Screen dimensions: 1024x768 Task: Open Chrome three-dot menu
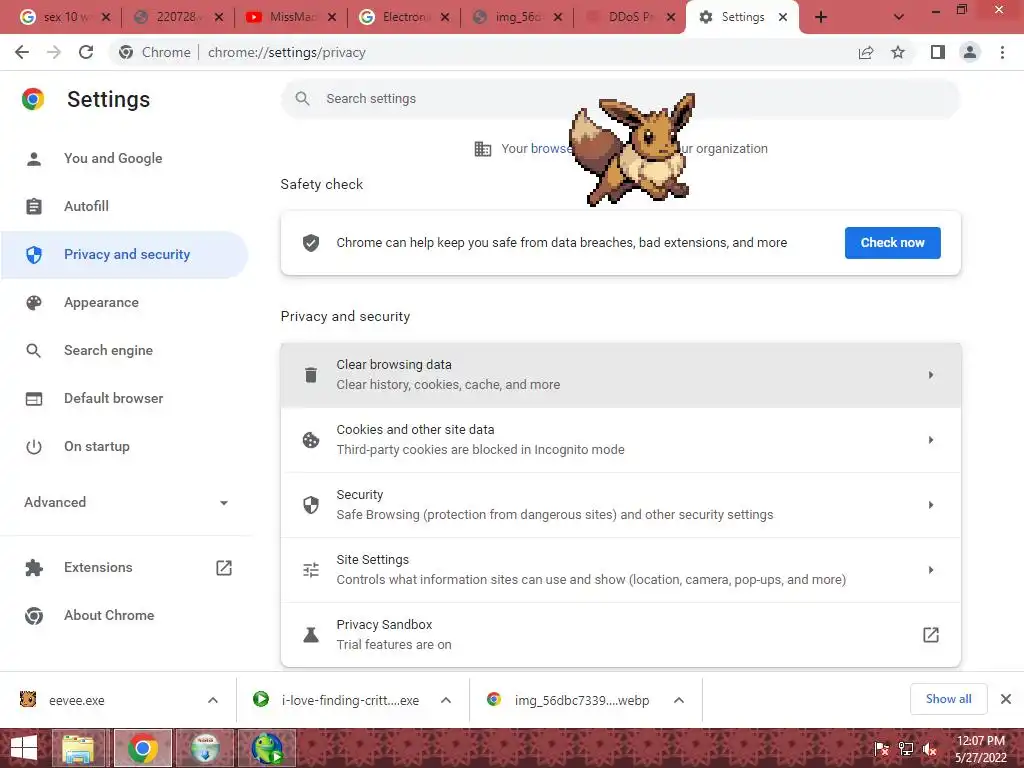tap(1002, 52)
